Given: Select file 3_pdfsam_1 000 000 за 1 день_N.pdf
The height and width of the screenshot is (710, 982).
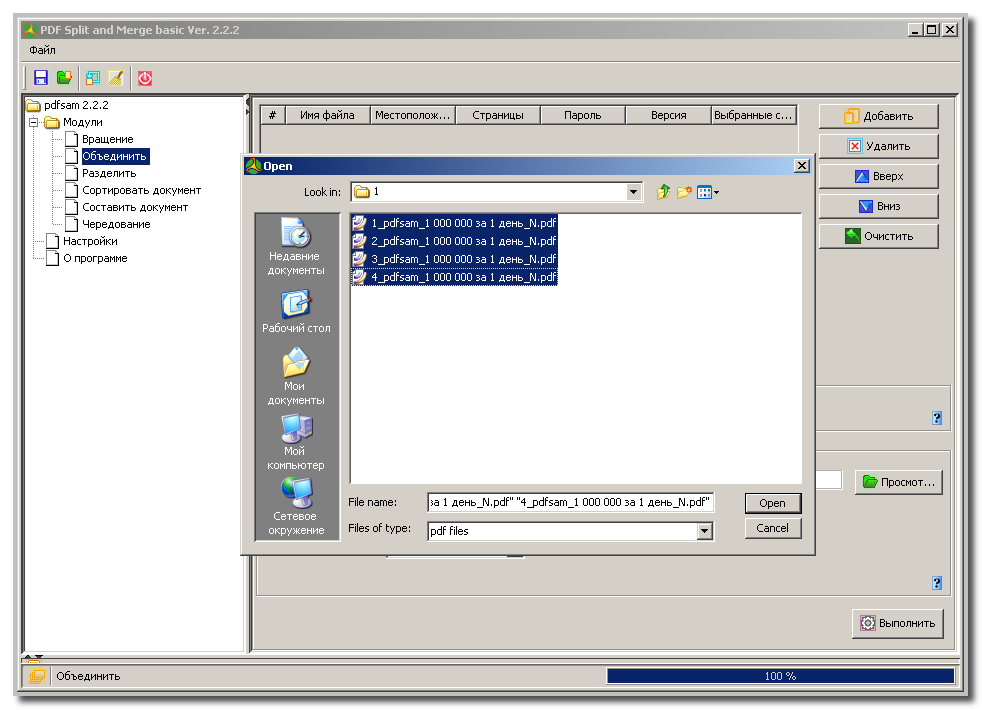Looking at the screenshot, I should (x=454, y=259).
